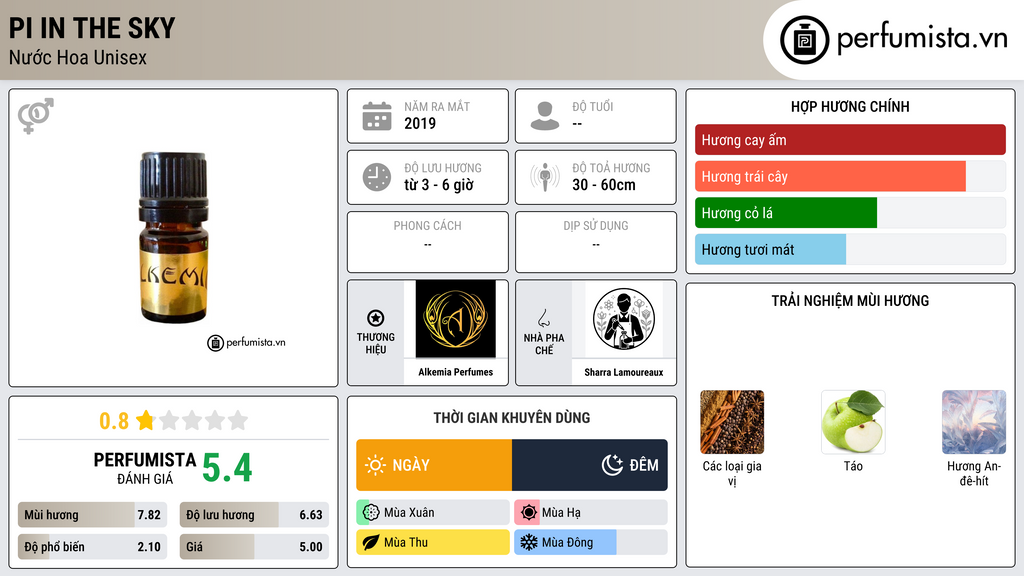Click the PERFUMISTA ĐÁNH GIÁ label
Viewport: 1024px width, 576px height.
pos(145,468)
